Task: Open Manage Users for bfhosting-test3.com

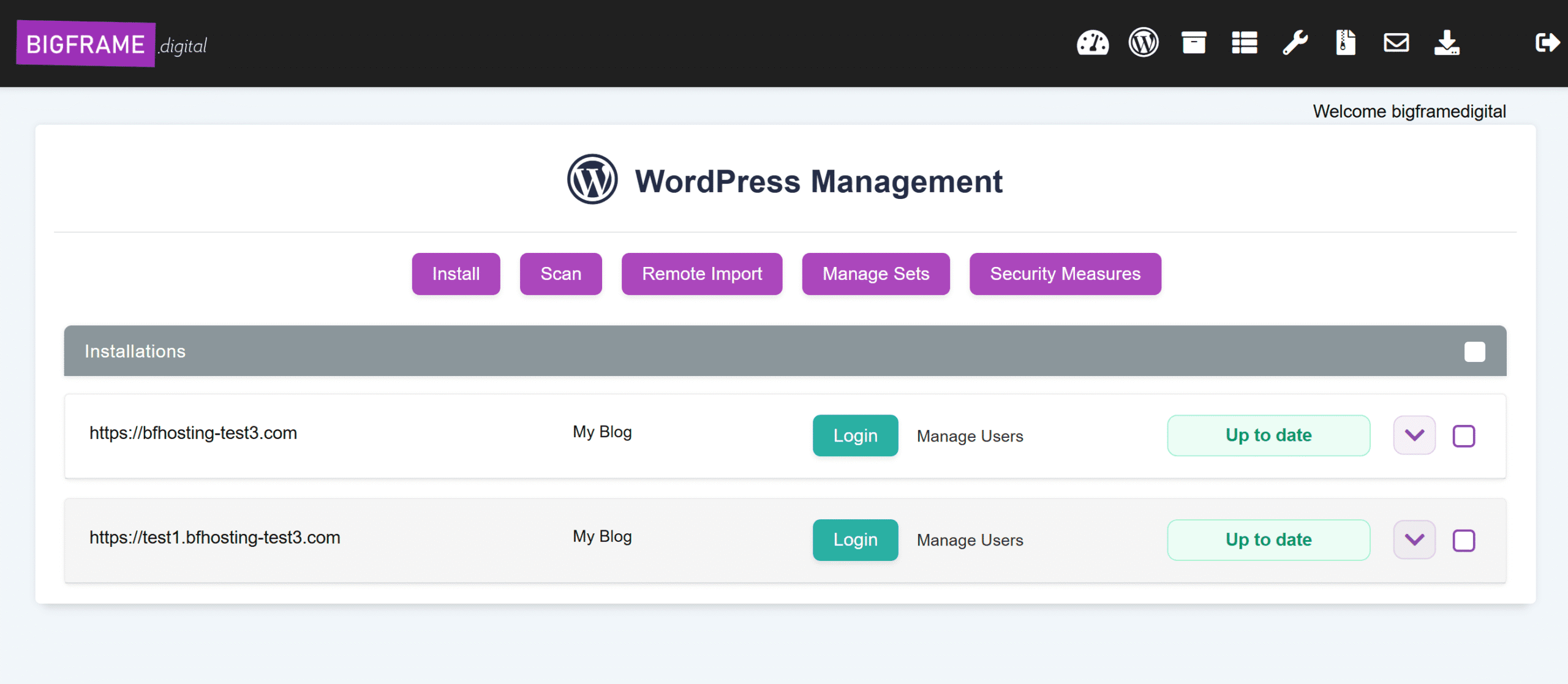Action: (970, 436)
